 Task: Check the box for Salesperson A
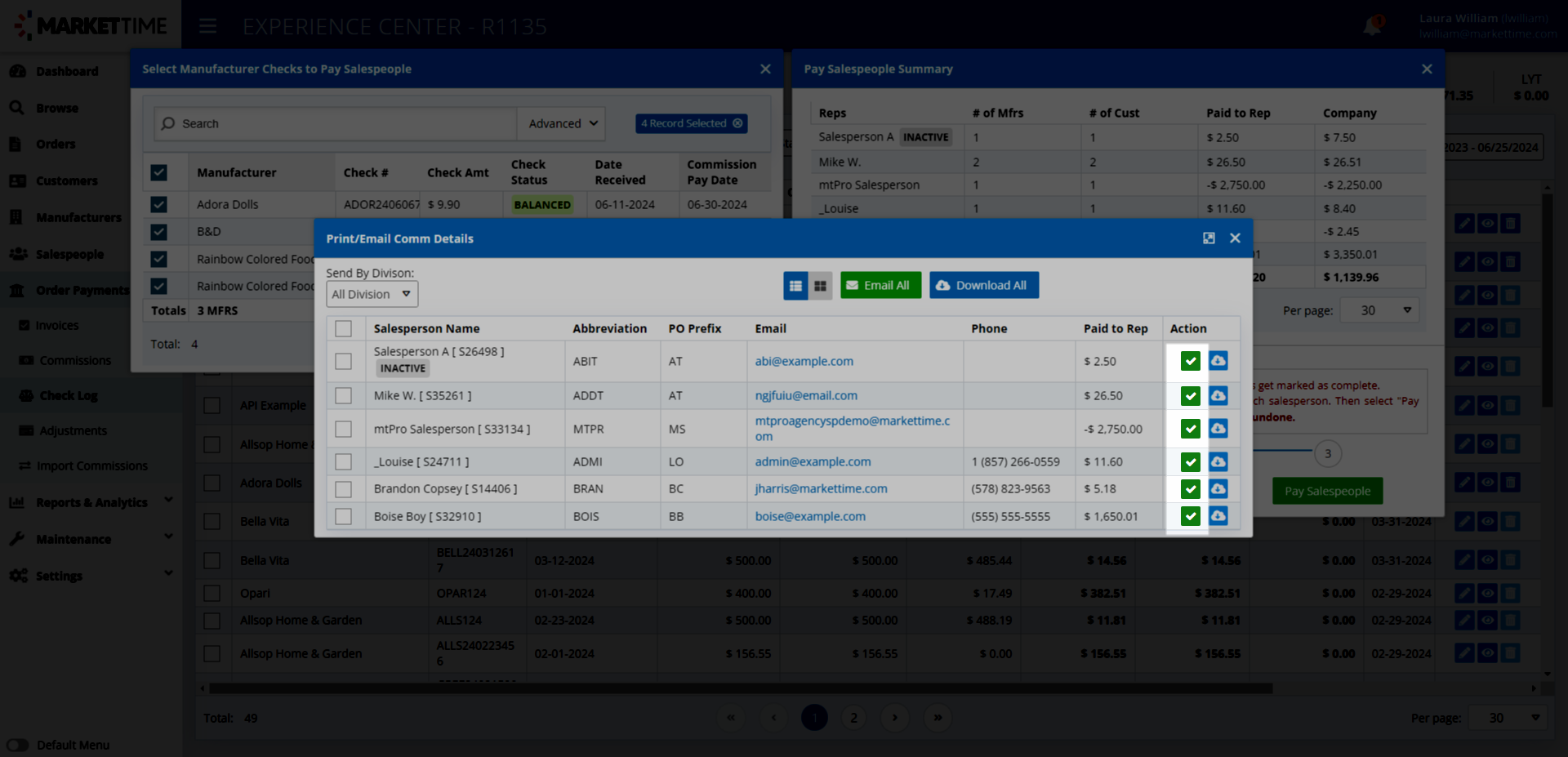click(x=344, y=361)
